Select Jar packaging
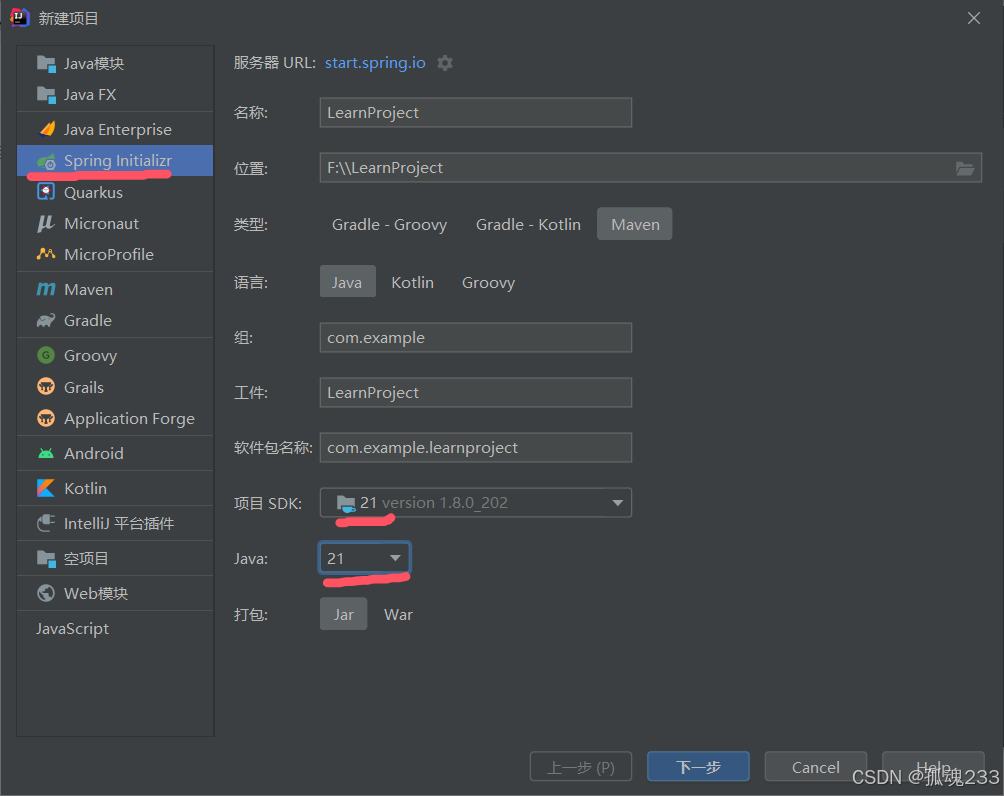Image resolution: width=1004 pixels, height=796 pixels. coord(344,614)
